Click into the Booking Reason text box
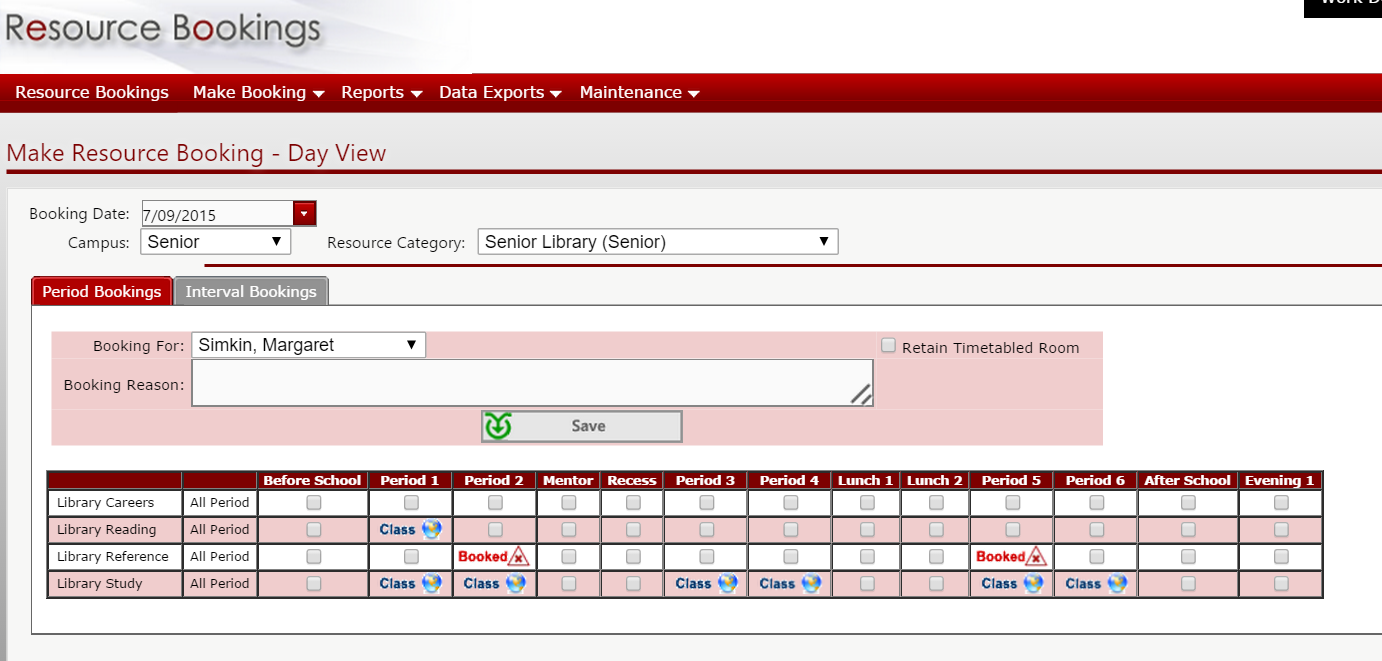The width and height of the screenshot is (1382, 661). (531, 384)
